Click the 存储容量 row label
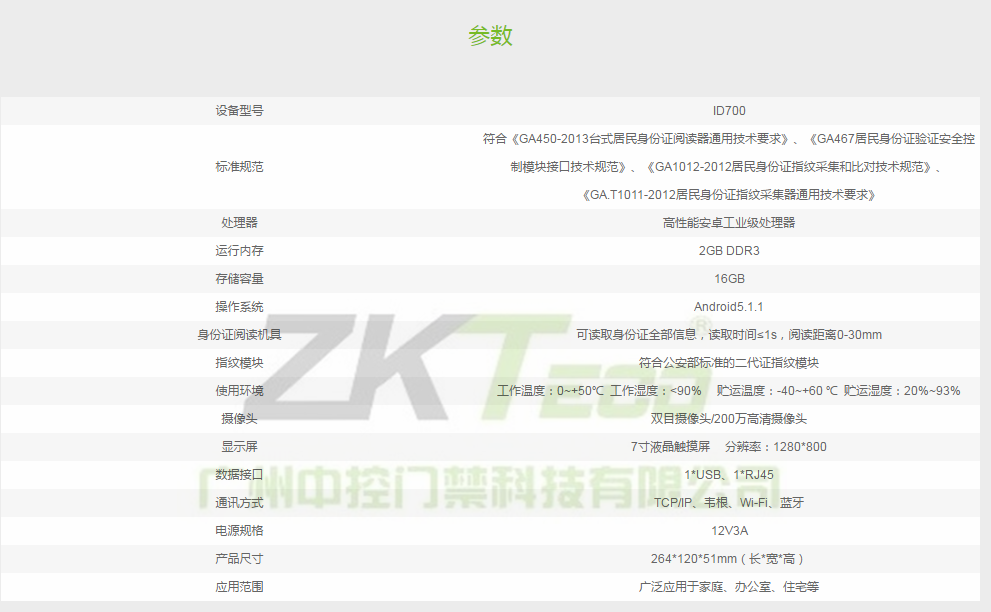Image resolution: width=991 pixels, height=612 pixels. click(239, 279)
